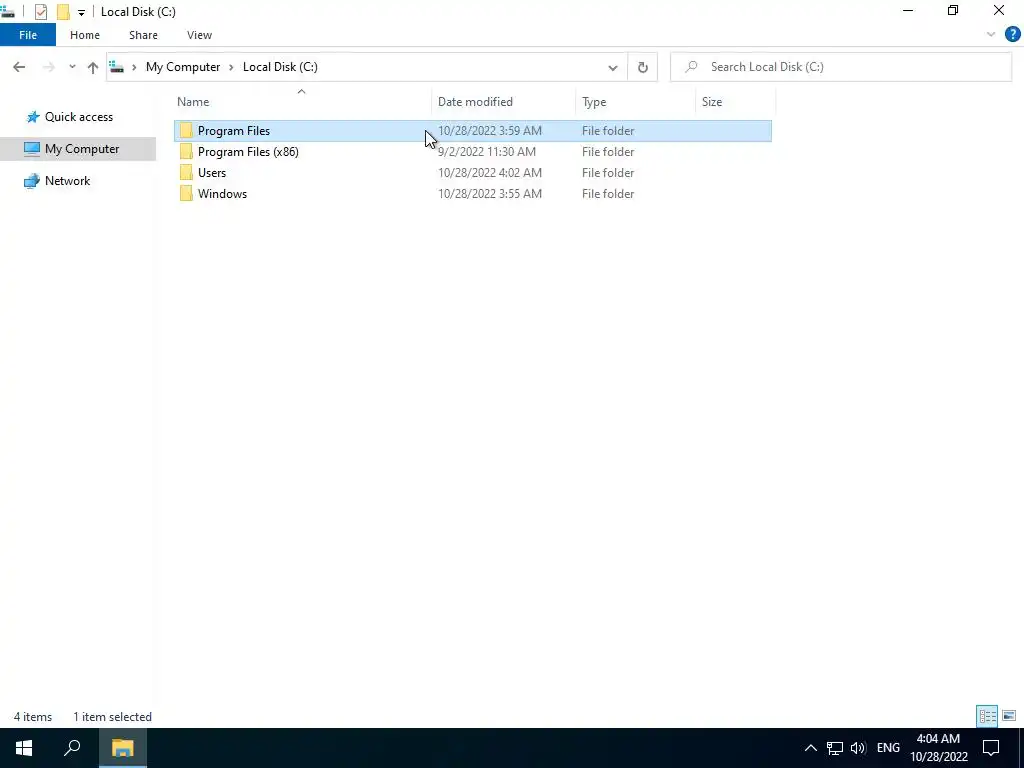The image size is (1024, 768).
Task: Click the File Explorer taskbar icon
Action: click(123, 748)
